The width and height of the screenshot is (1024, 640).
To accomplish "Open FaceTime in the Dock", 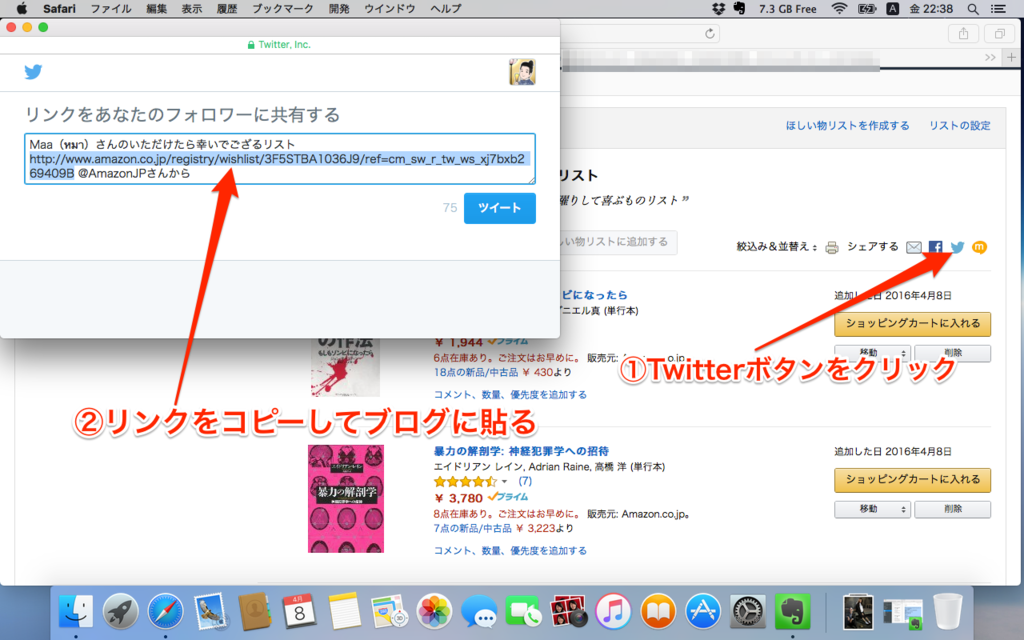I will pyautogui.click(x=524, y=611).
